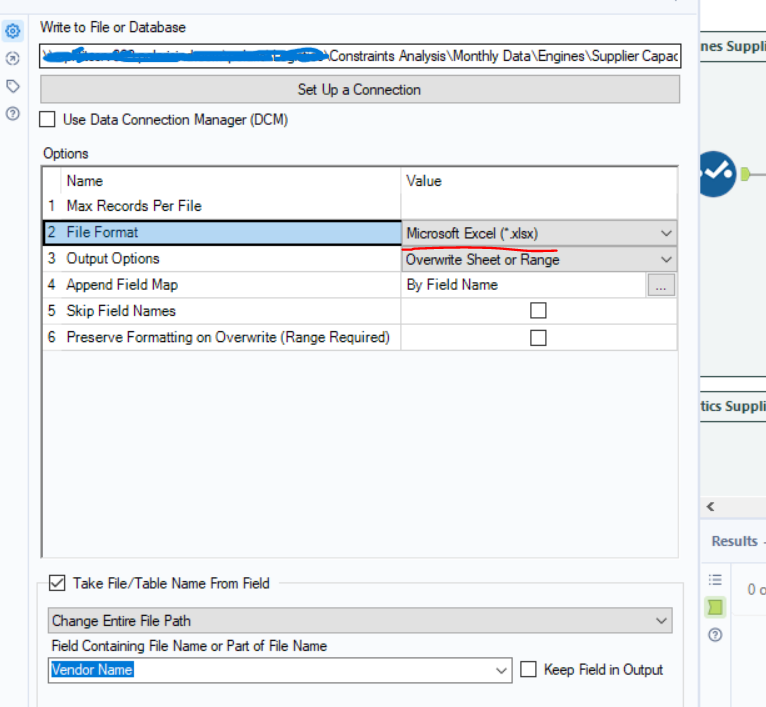Expand the Vendor Name field dropdown
The width and height of the screenshot is (766, 707).
(x=502, y=671)
